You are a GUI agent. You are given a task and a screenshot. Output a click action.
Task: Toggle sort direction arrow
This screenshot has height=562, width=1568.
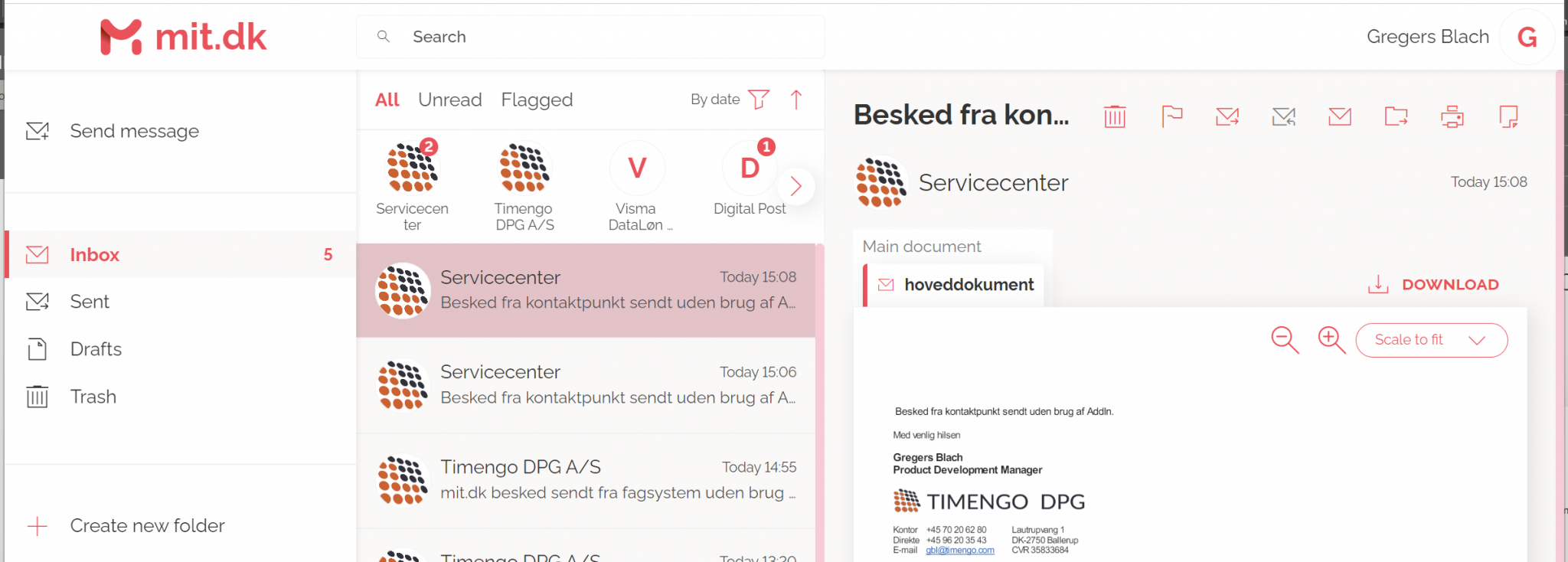coord(796,100)
